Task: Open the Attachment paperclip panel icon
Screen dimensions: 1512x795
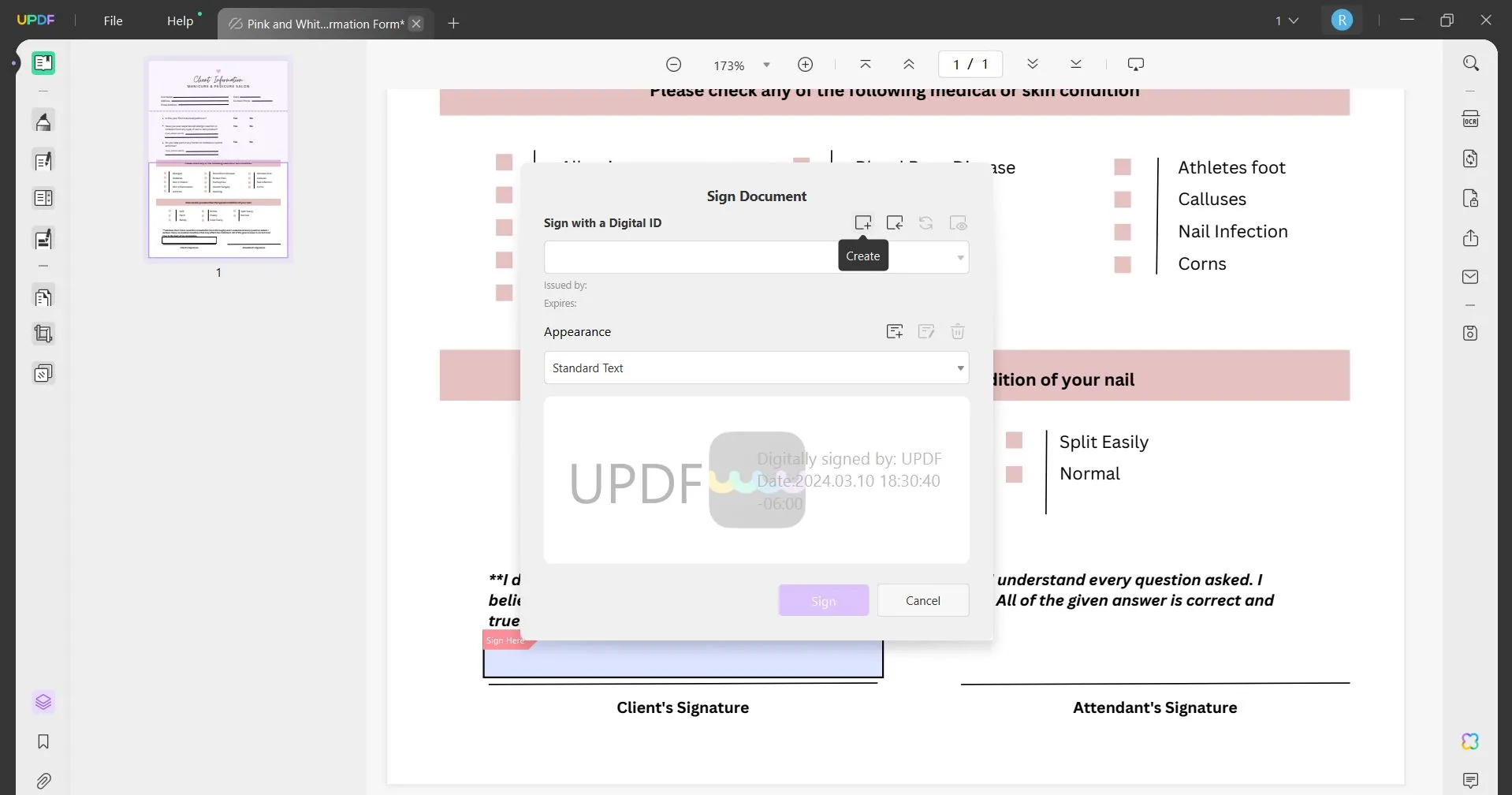Action: 43,781
